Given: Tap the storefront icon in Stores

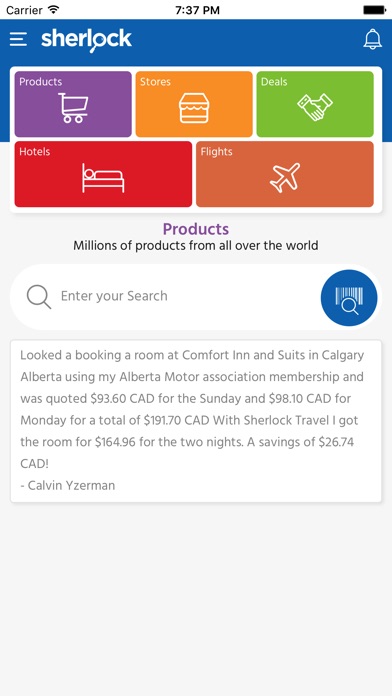Looking at the screenshot, I should click(x=194, y=108).
